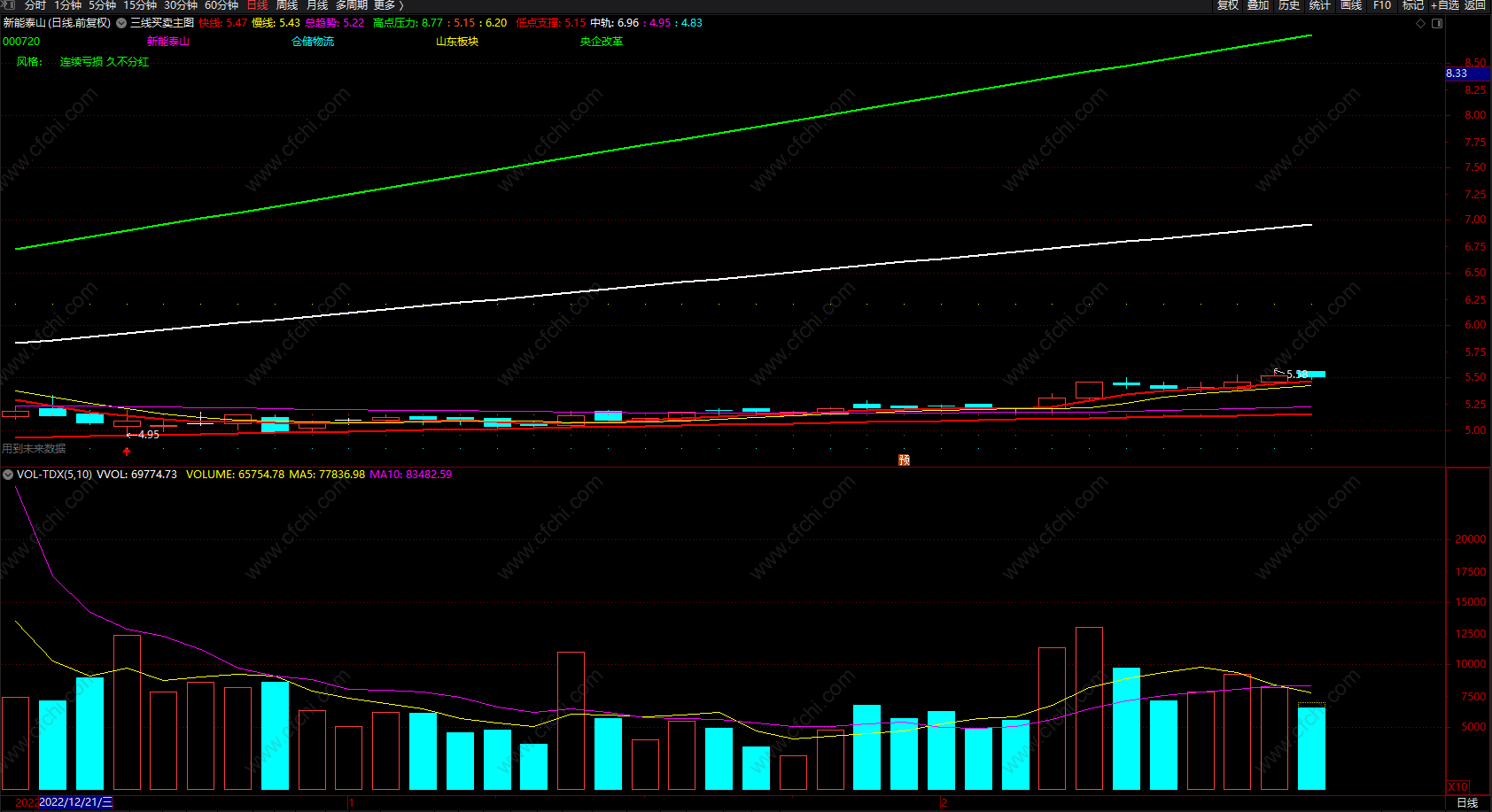
Task: Select the 15分钟 period
Action: coord(140,5)
